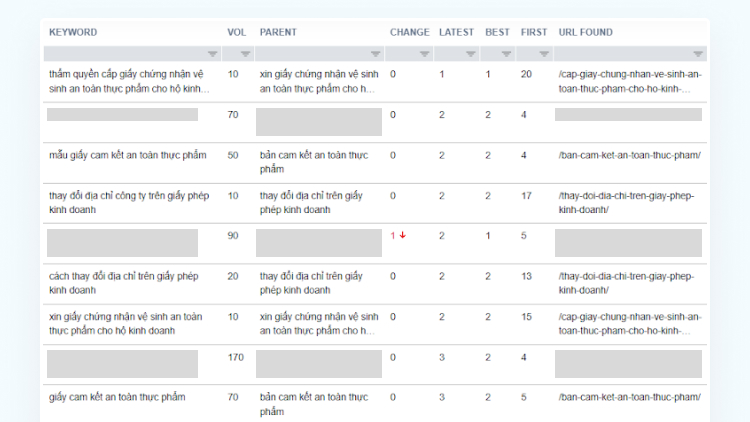The height and width of the screenshot is (422, 750).
Task: Click volume 20 in 'cách thay đổi' row
Action: [x=232, y=276]
